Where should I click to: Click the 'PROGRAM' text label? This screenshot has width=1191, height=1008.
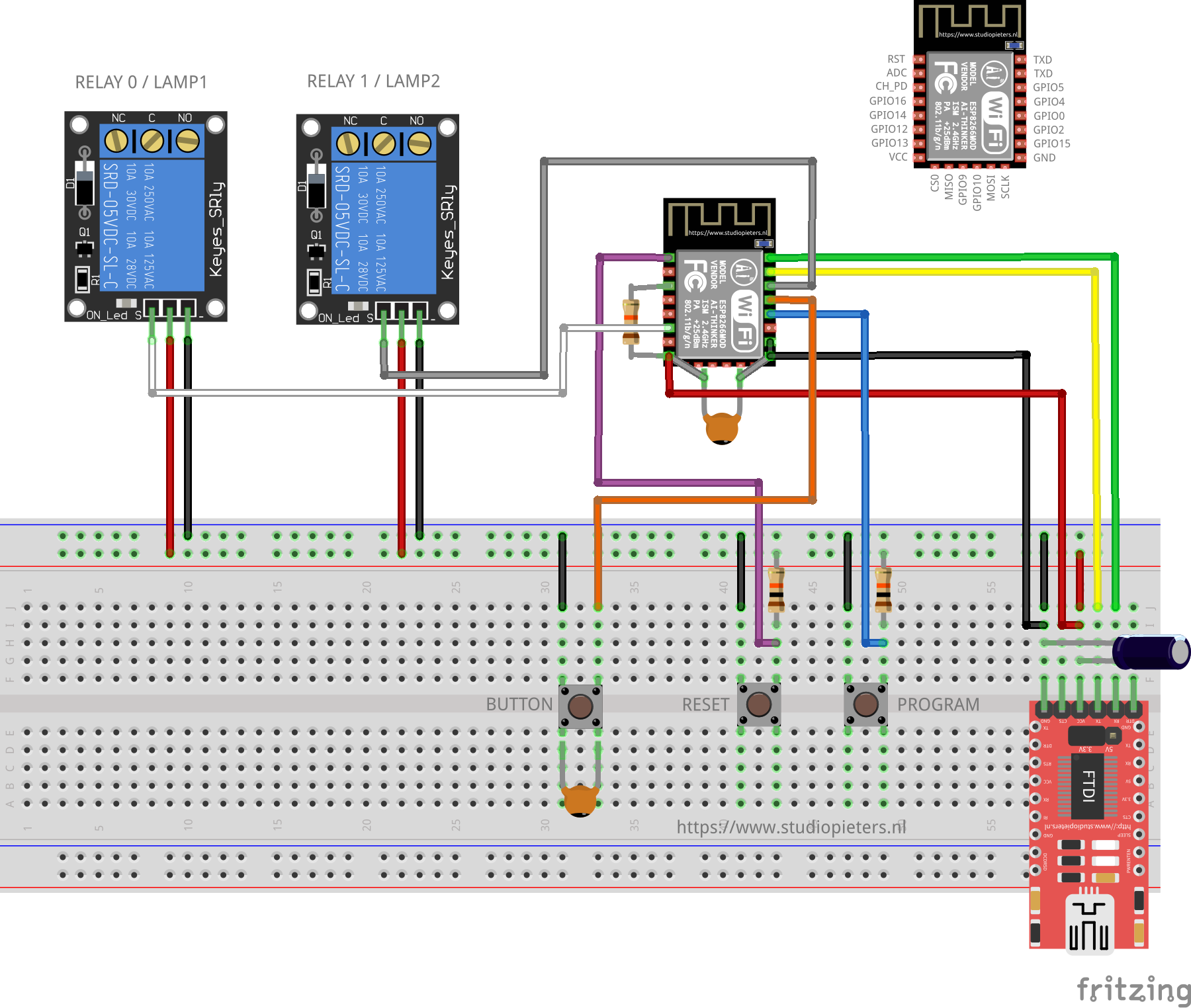[938, 704]
